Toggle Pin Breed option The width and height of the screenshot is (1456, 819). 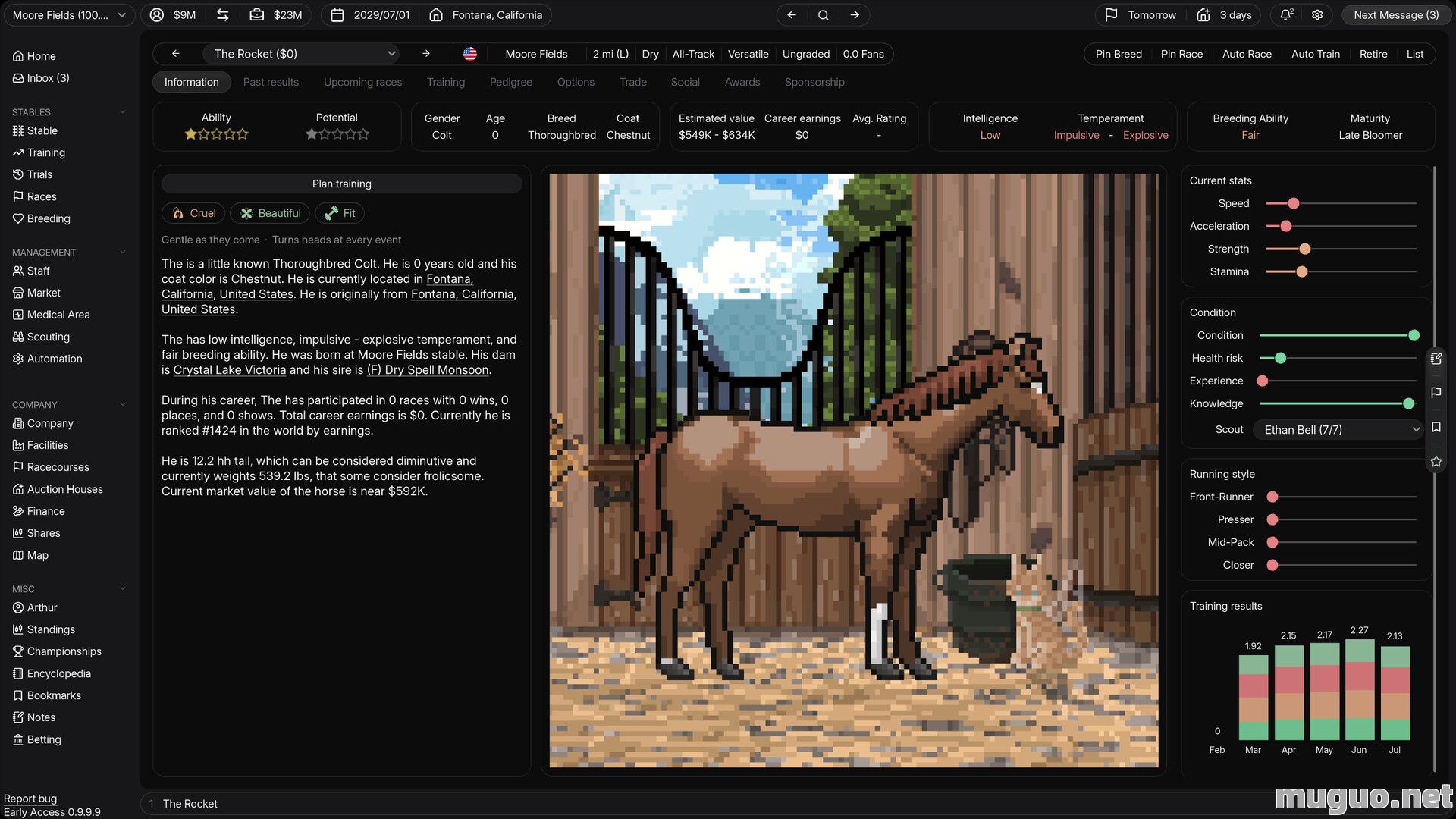1119,54
